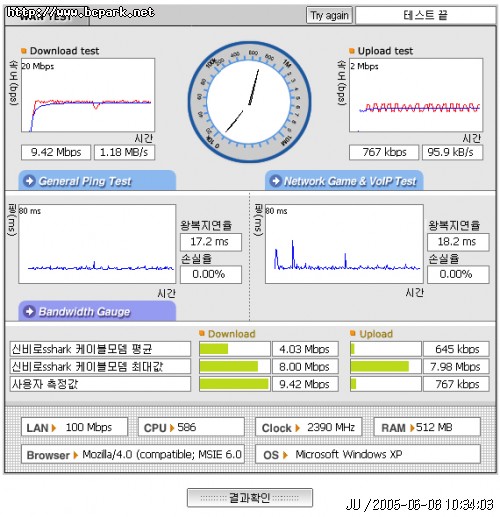Click the orange arrow next to CPU
This screenshot has width=500, height=517.
172,428
